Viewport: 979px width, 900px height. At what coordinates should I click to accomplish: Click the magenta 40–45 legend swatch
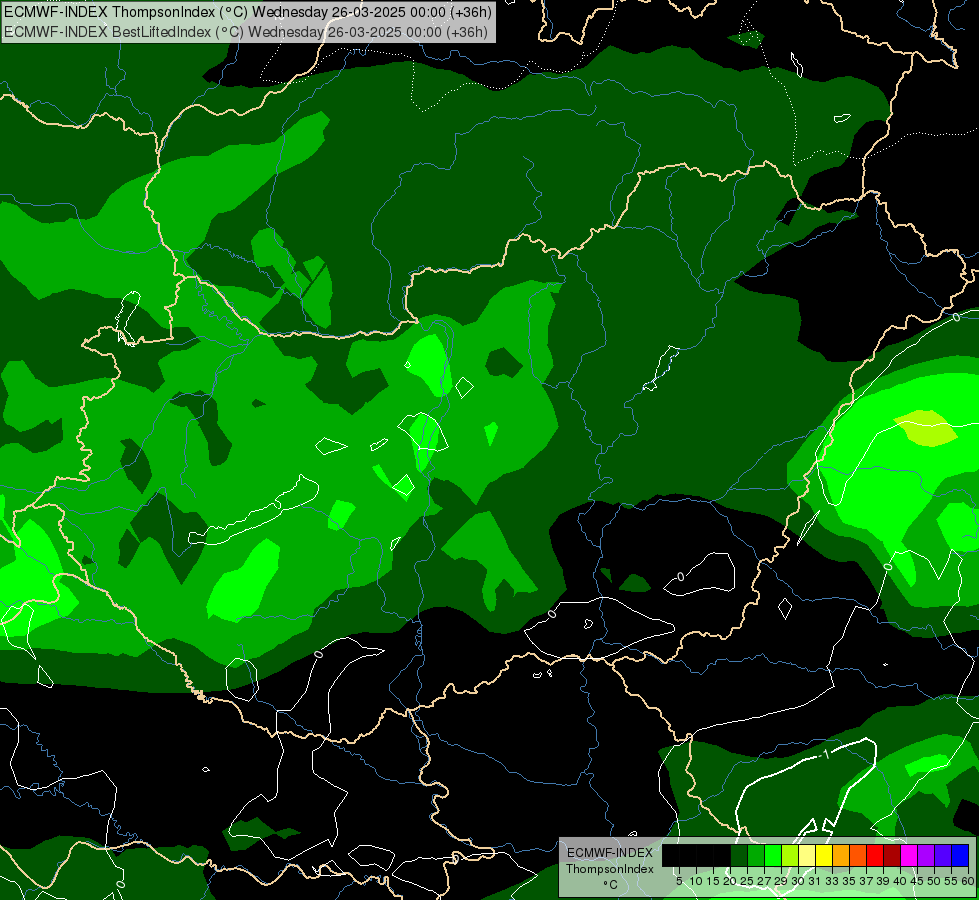tap(909, 855)
